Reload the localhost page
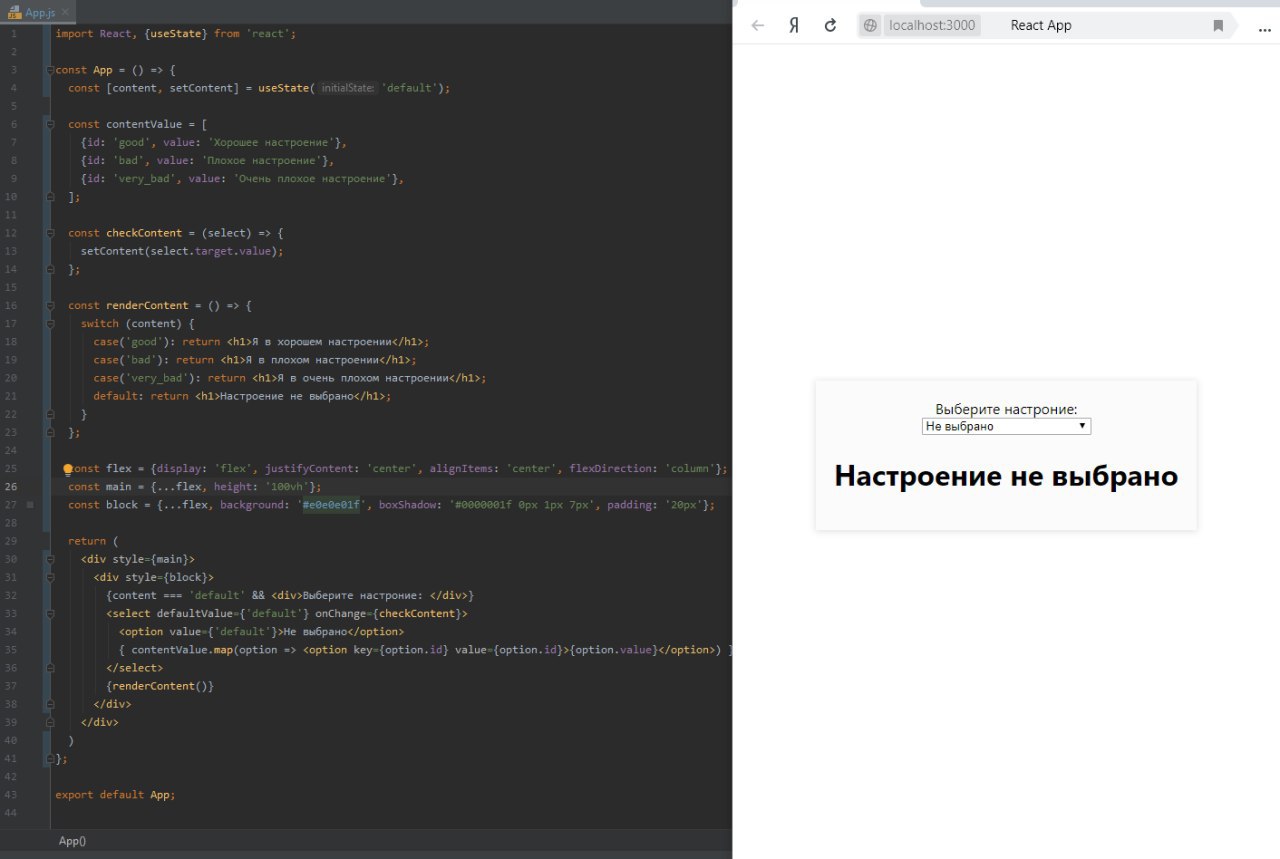Viewport: 1280px width, 859px height. click(x=830, y=26)
